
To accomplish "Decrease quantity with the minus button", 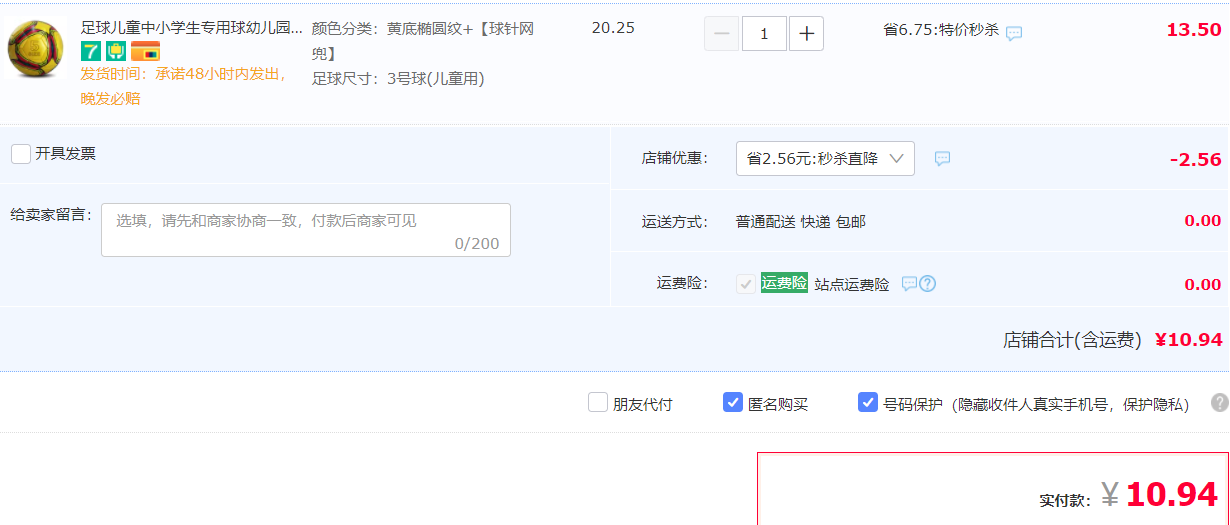I will [x=722, y=34].
